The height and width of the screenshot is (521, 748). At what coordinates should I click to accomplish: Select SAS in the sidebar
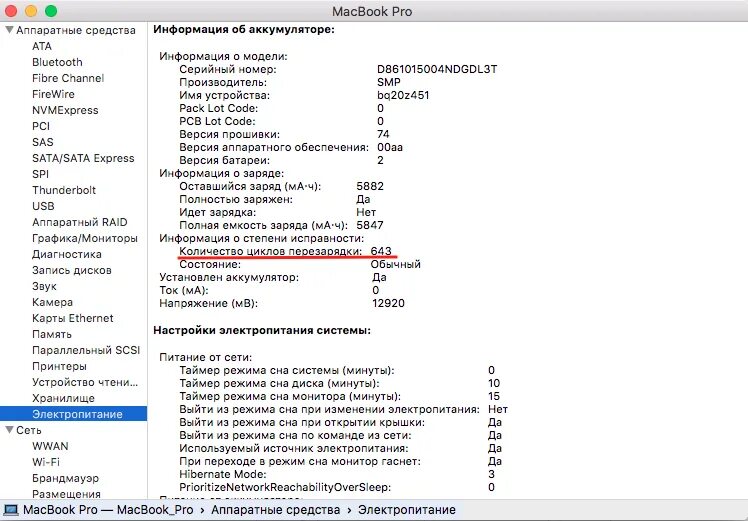pos(43,142)
